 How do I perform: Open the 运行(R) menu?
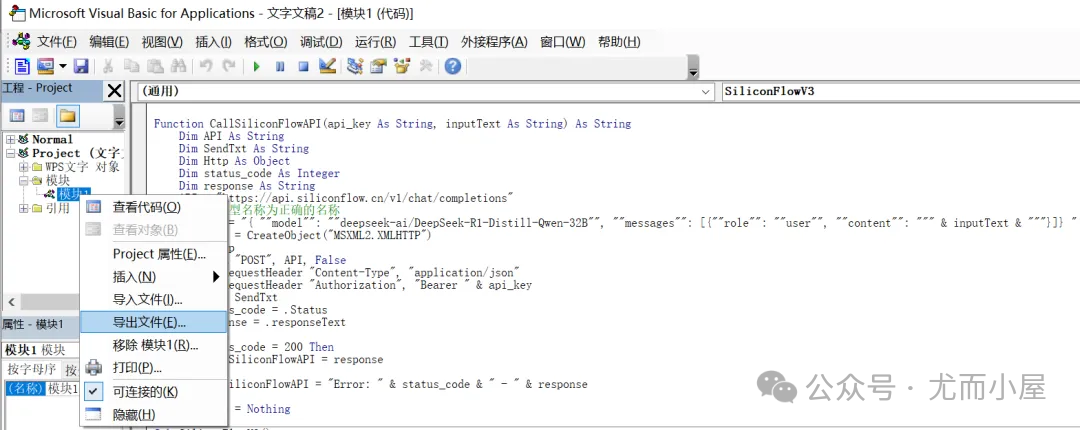pyautogui.click(x=375, y=41)
